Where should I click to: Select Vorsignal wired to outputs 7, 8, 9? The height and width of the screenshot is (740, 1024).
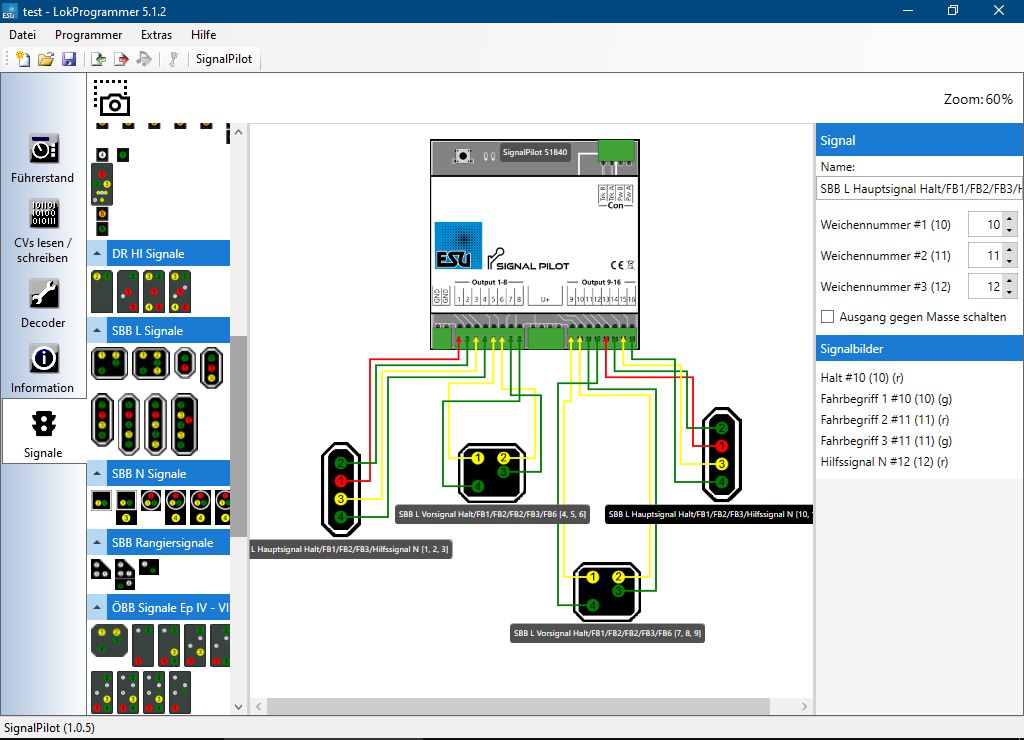click(x=607, y=591)
